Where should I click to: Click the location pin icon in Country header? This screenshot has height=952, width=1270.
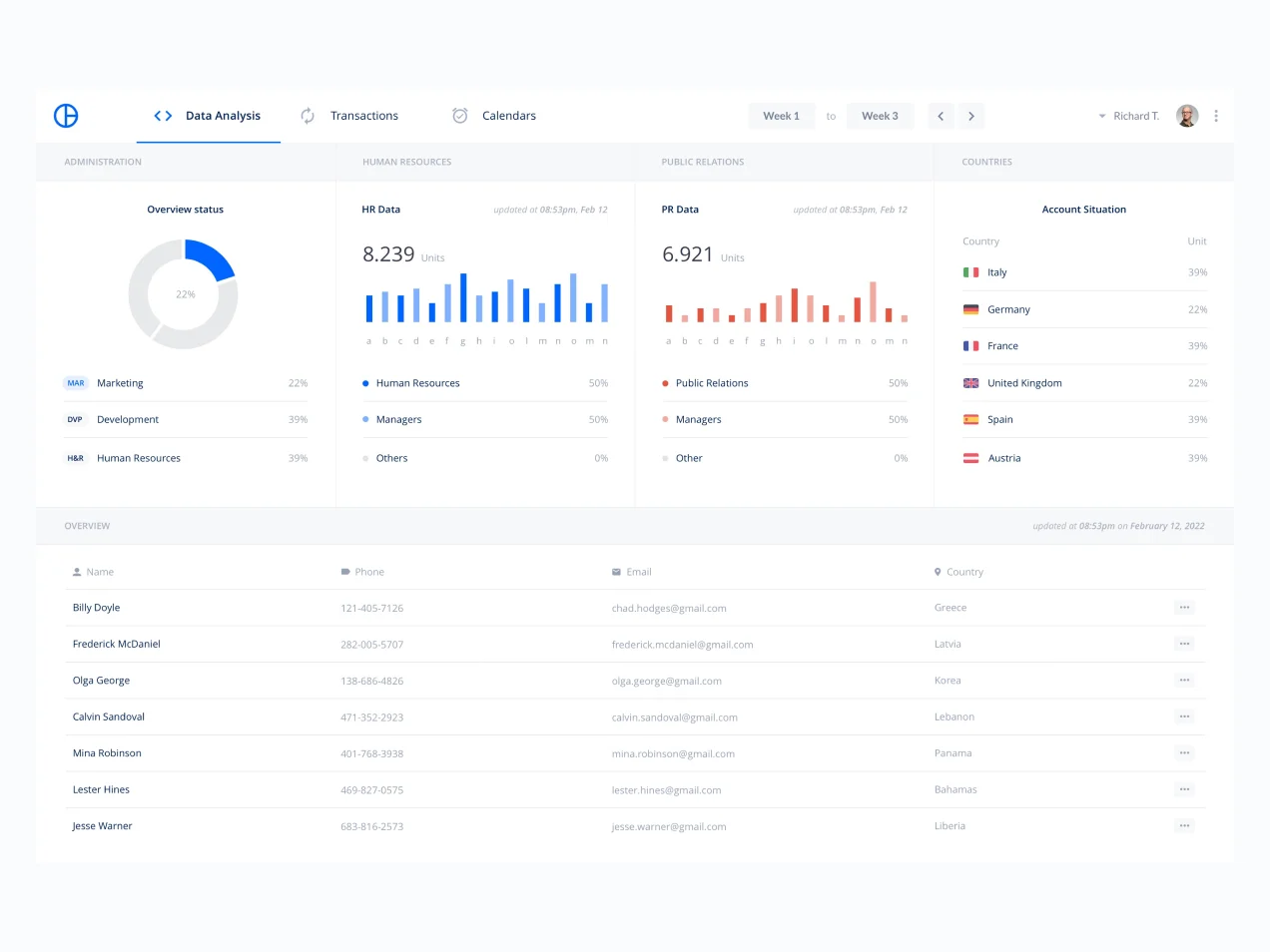[938, 572]
